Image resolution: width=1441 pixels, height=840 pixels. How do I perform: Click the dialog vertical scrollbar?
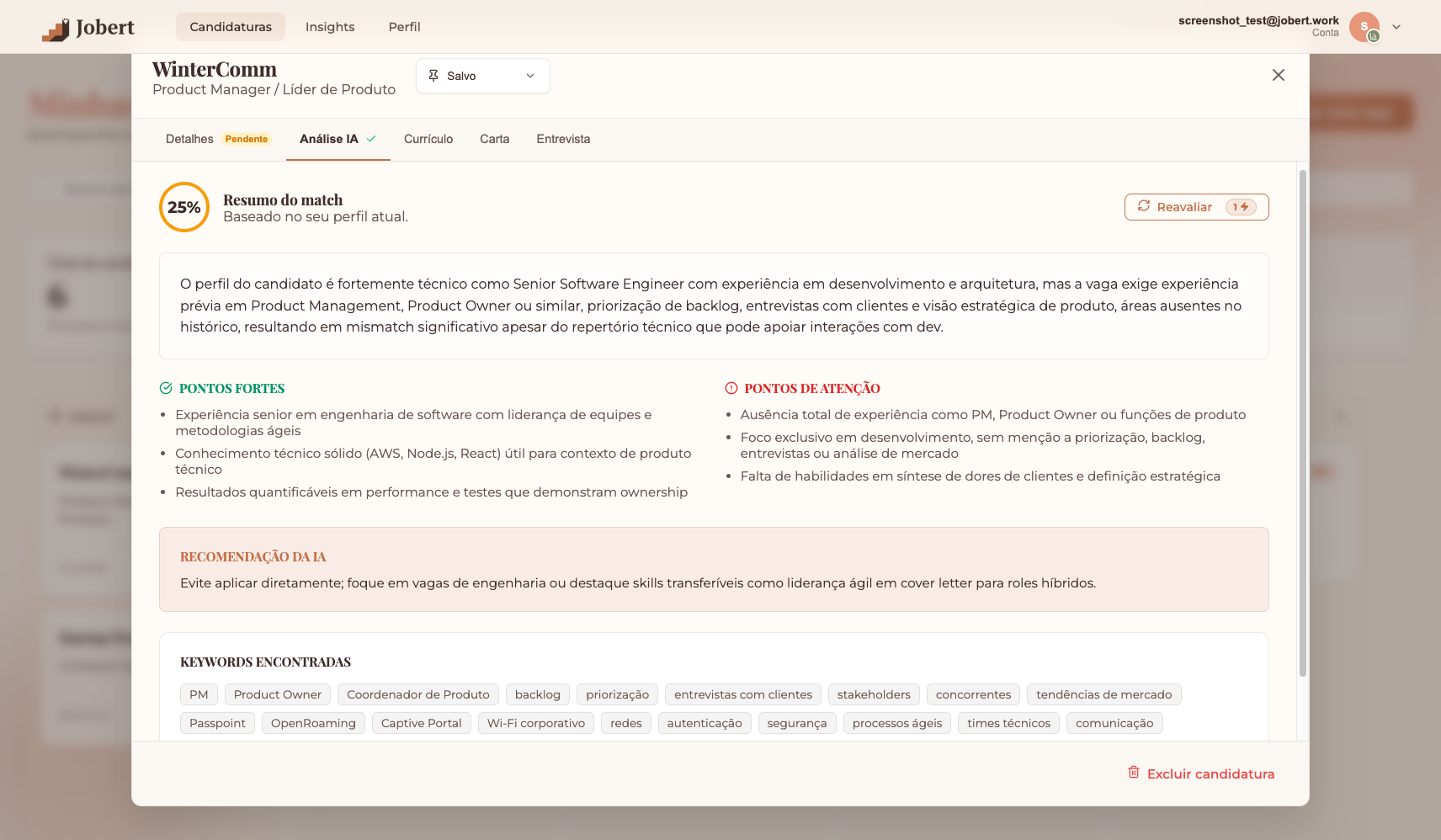[x=1303, y=423]
